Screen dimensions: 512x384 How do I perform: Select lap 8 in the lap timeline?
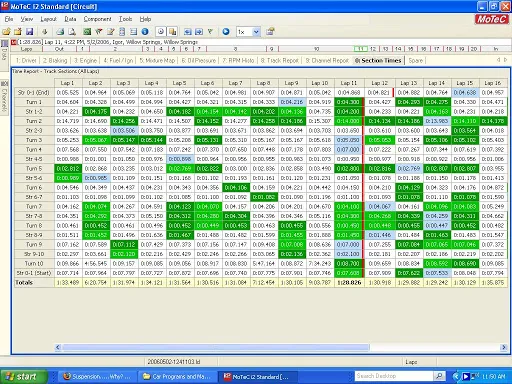coord(236,49)
